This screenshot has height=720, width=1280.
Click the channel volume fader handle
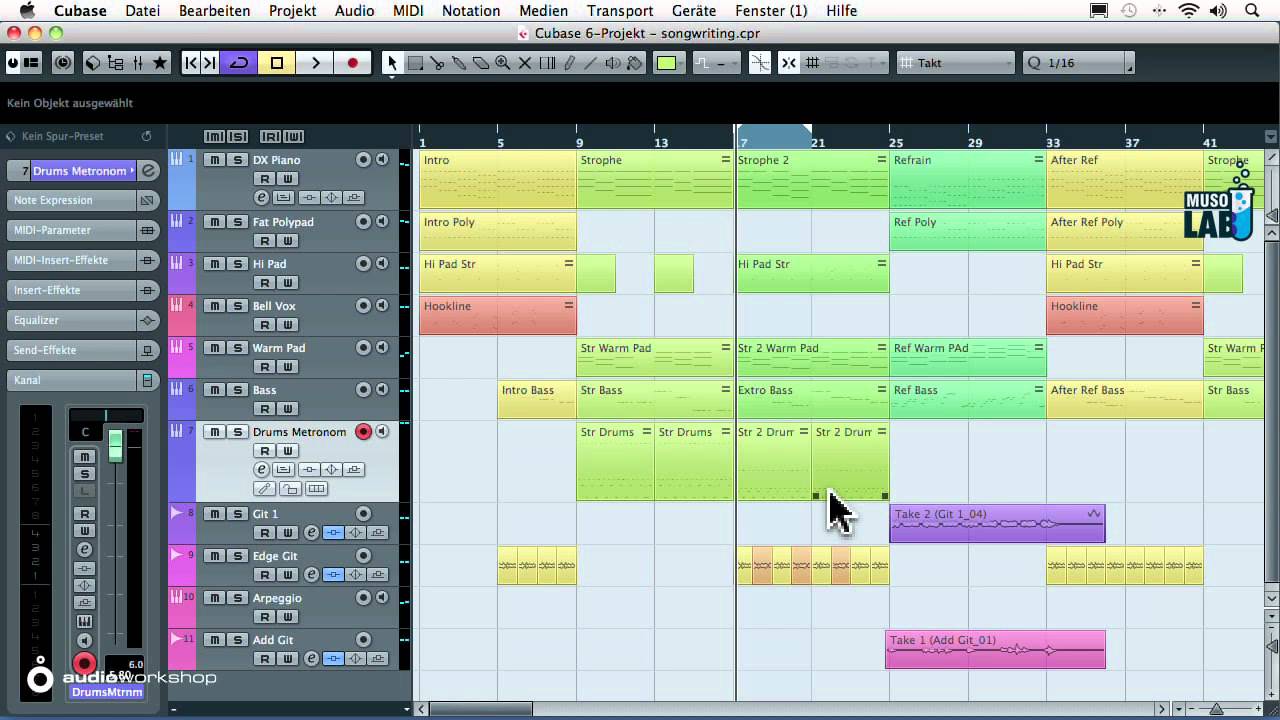115,445
